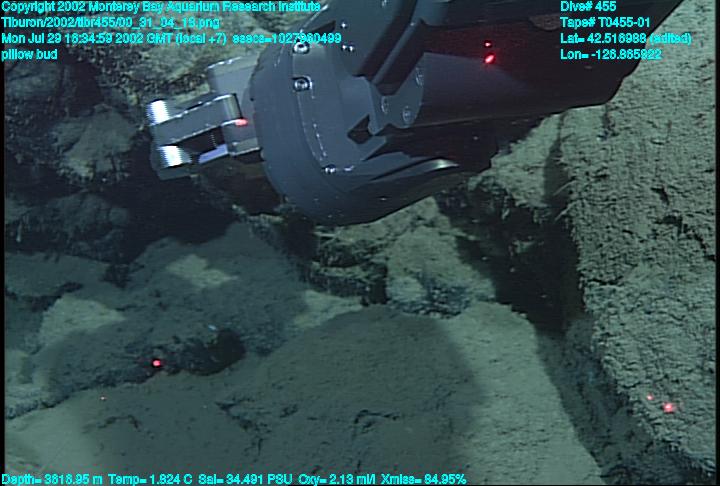The width and height of the screenshot is (720, 486).
Task: Click the 'Xmiss=' transmission percentage reading
Action: (424, 479)
